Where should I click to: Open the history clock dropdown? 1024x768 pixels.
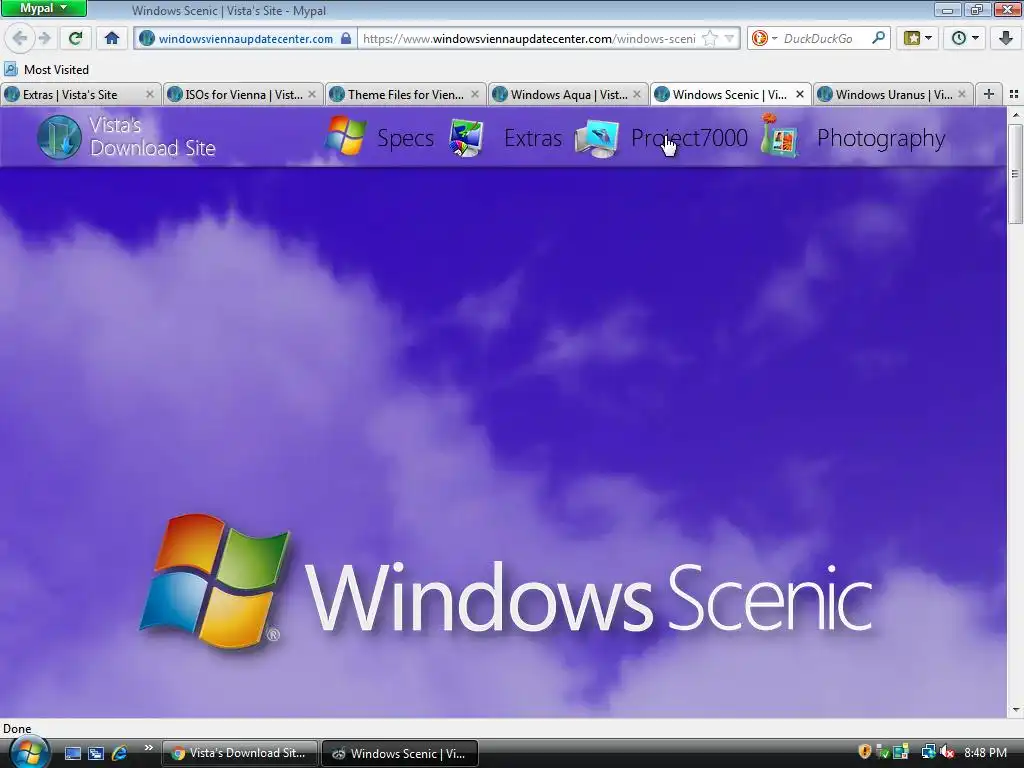pyautogui.click(x=964, y=39)
